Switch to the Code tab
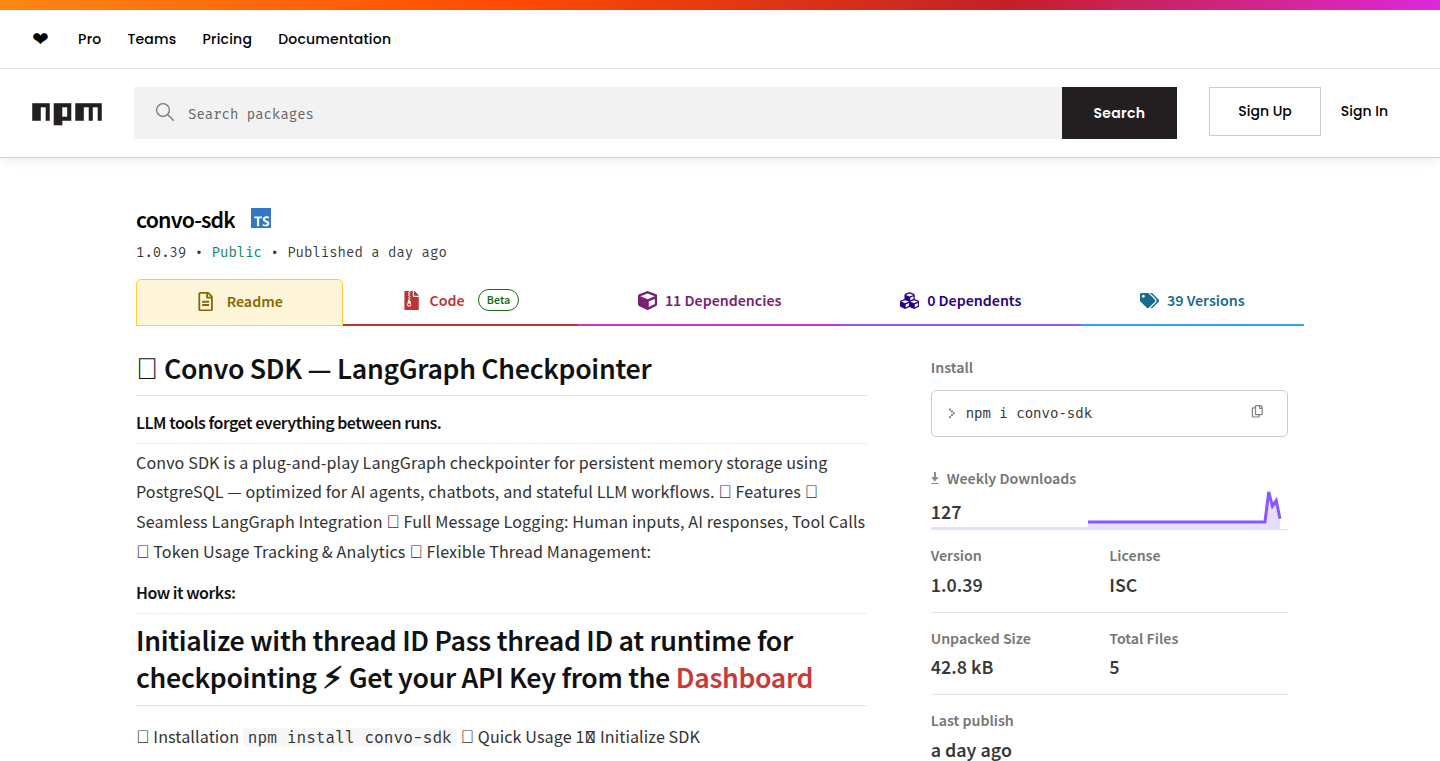The height and width of the screenshot is (761, 1440). (x=460, y=301)
